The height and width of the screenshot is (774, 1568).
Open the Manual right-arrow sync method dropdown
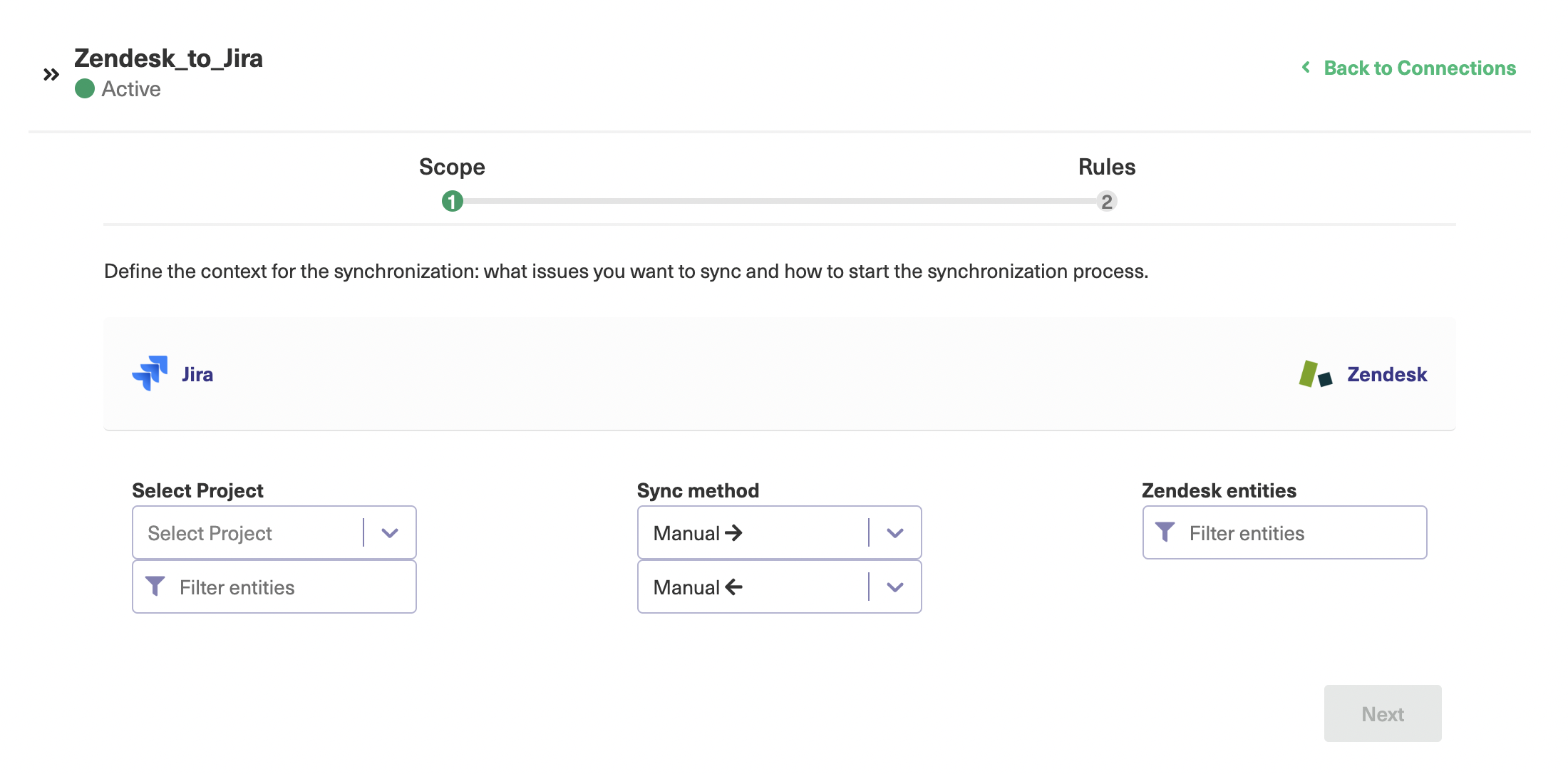click(x=779, y=532)
